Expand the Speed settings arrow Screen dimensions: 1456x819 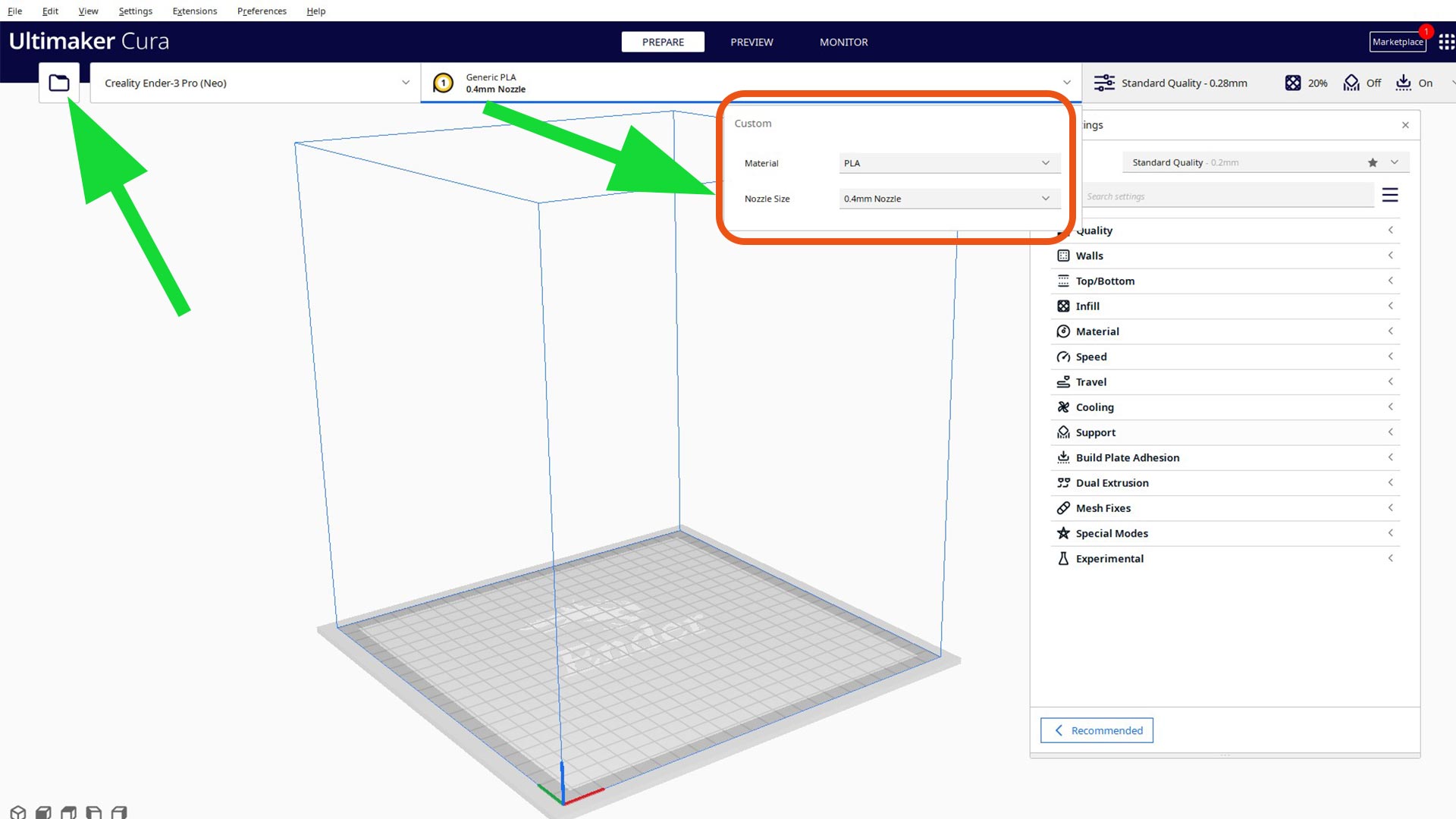(x=1391, y=356)
